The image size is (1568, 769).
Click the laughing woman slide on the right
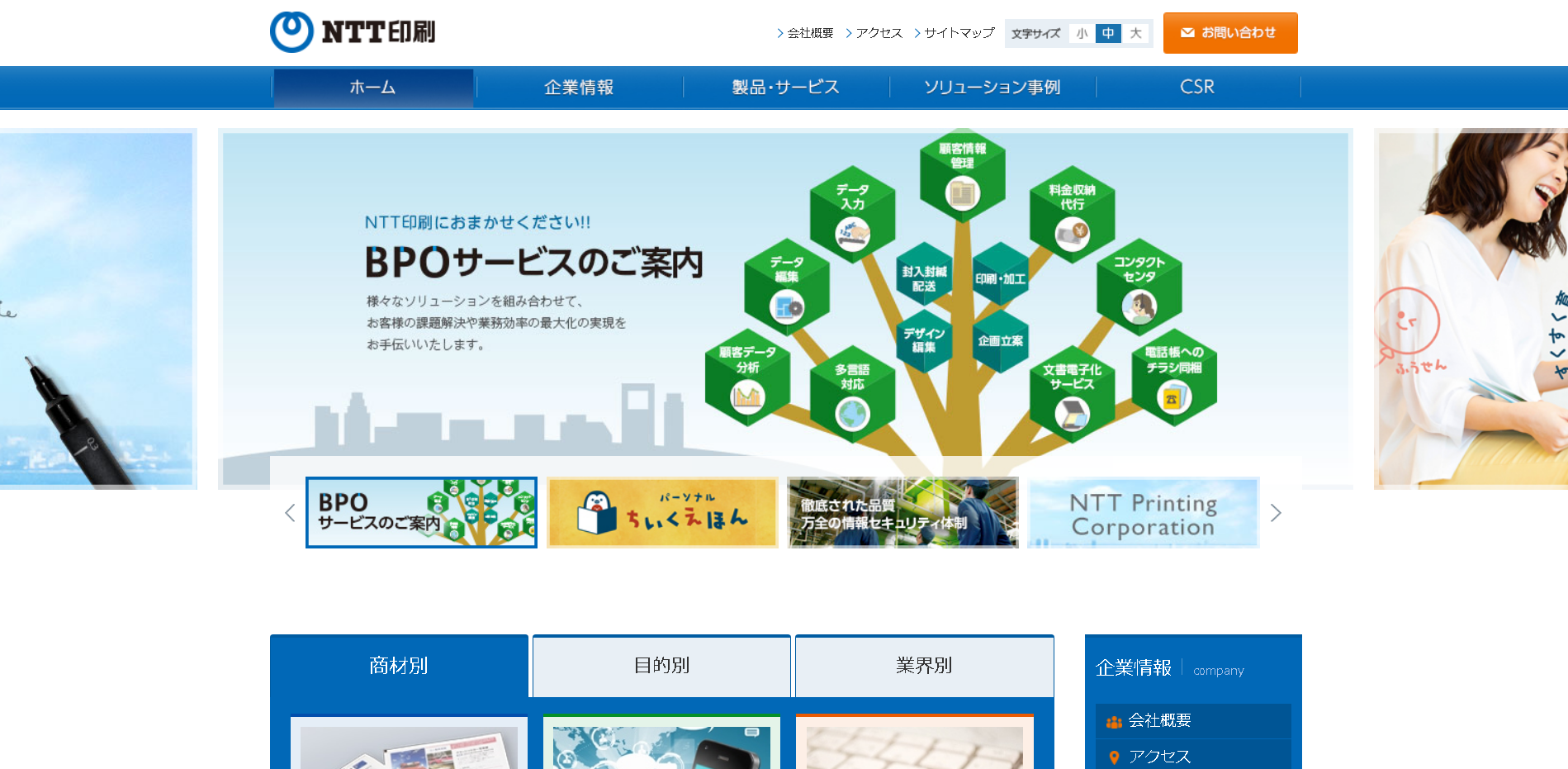point(1471,309)
